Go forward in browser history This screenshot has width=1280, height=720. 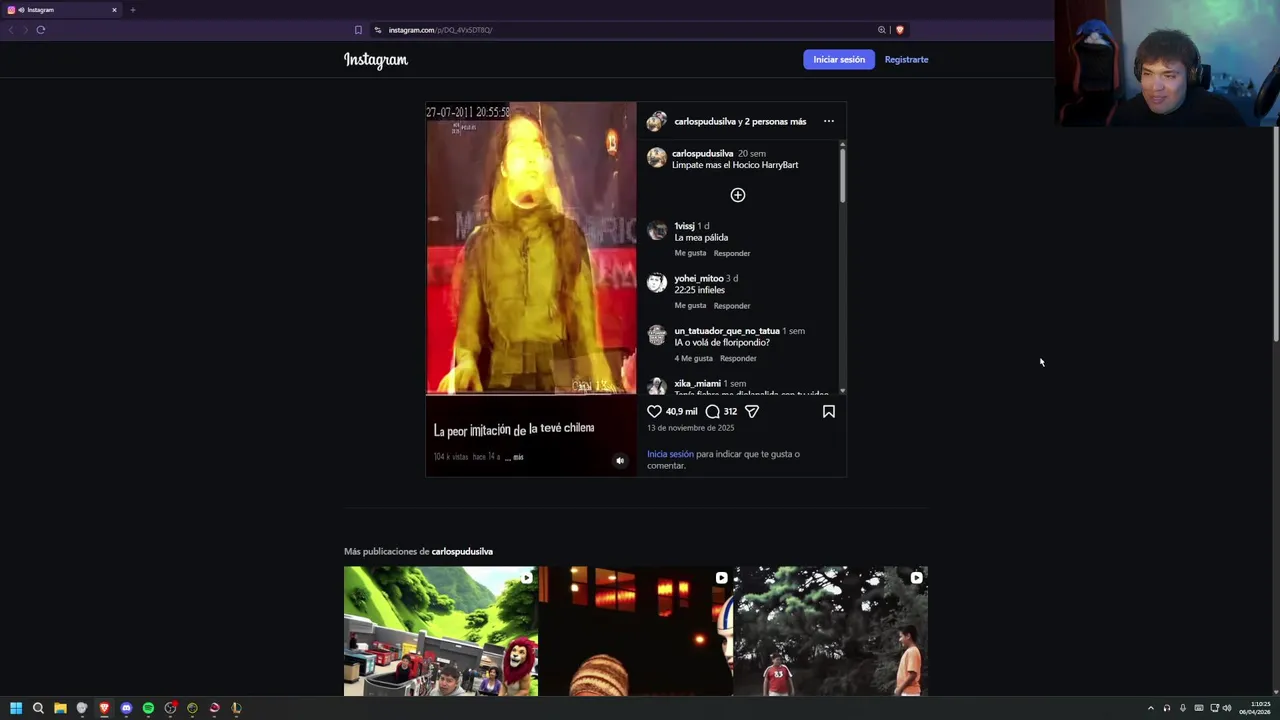25,30
